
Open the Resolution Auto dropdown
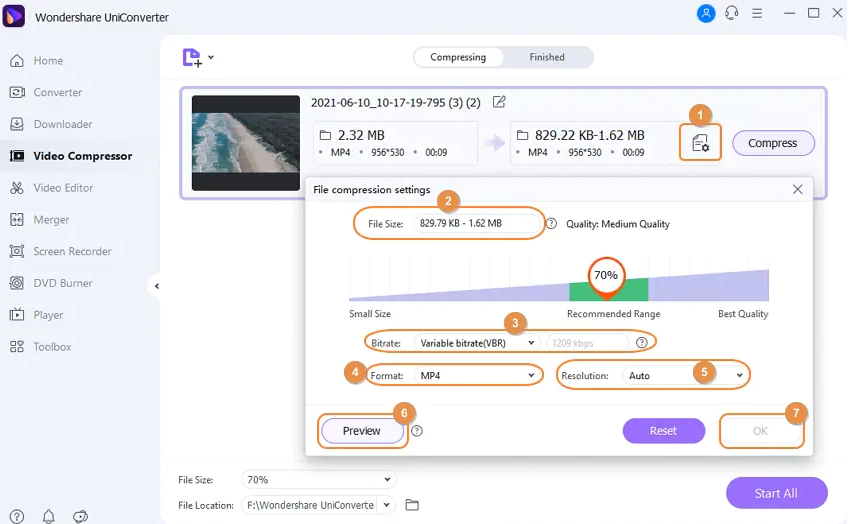pos(685,376)
